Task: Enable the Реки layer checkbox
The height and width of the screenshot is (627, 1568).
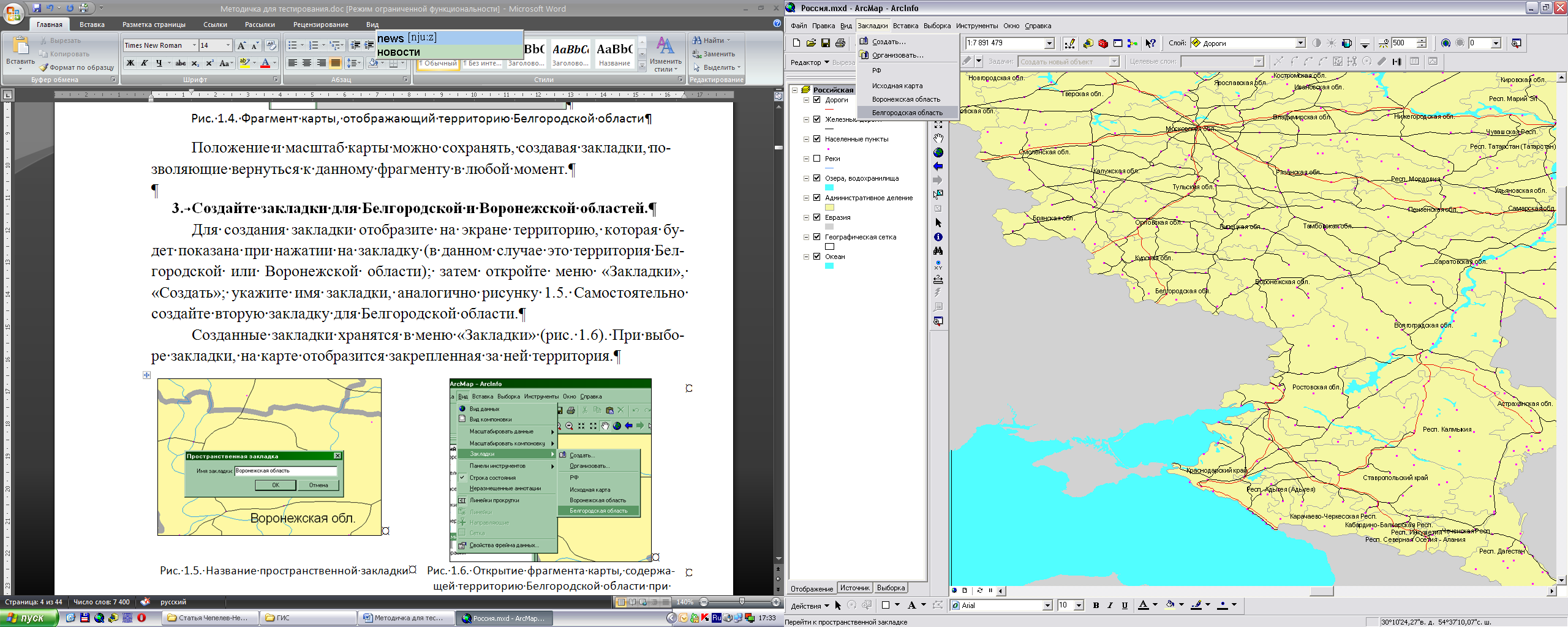Action: click(x=816, y=159)
